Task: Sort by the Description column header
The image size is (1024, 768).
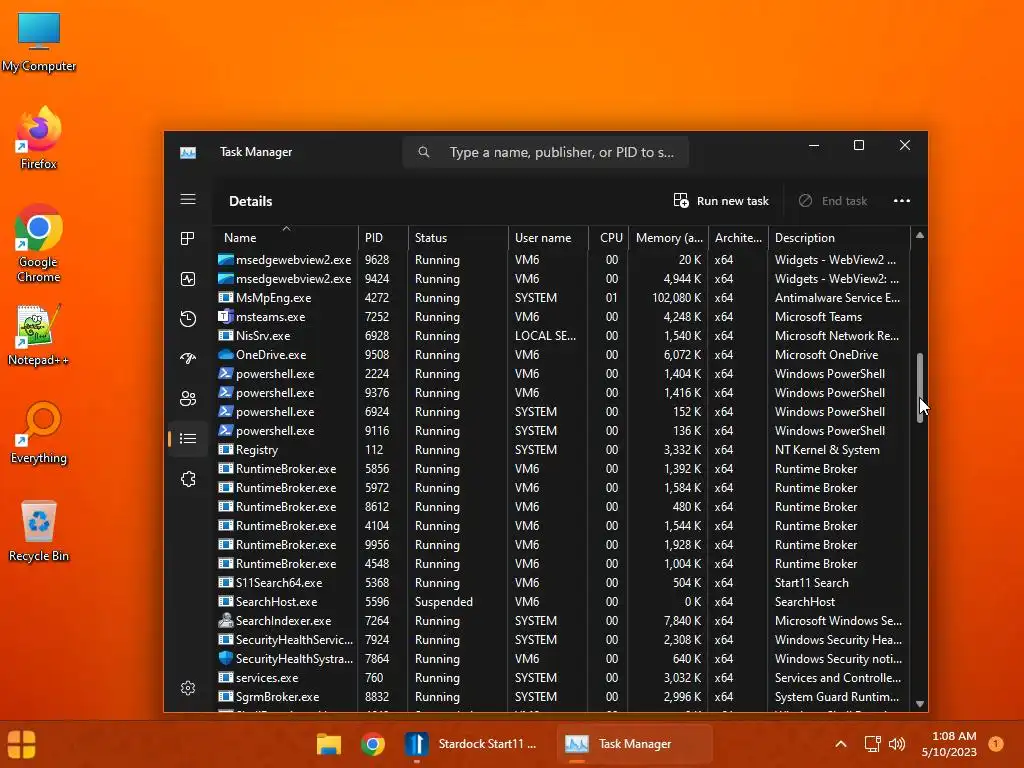Action: pyautogui.click(x=839, y=238)
